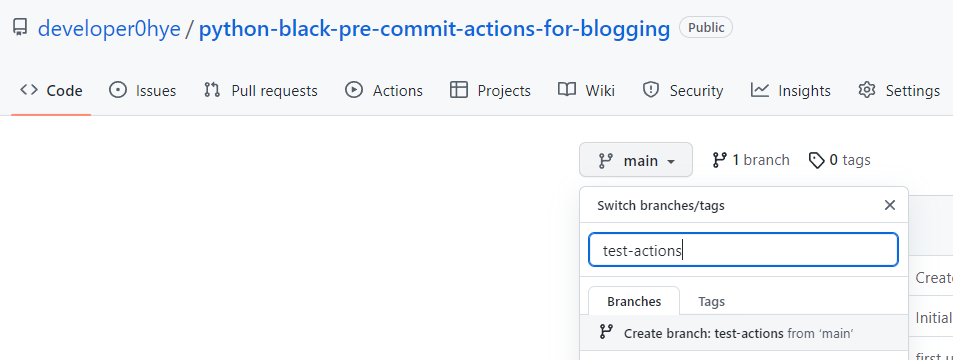Go to Pull requests tab
The height and width of the screenshot is (360, 953).
(x=260, y=91)
